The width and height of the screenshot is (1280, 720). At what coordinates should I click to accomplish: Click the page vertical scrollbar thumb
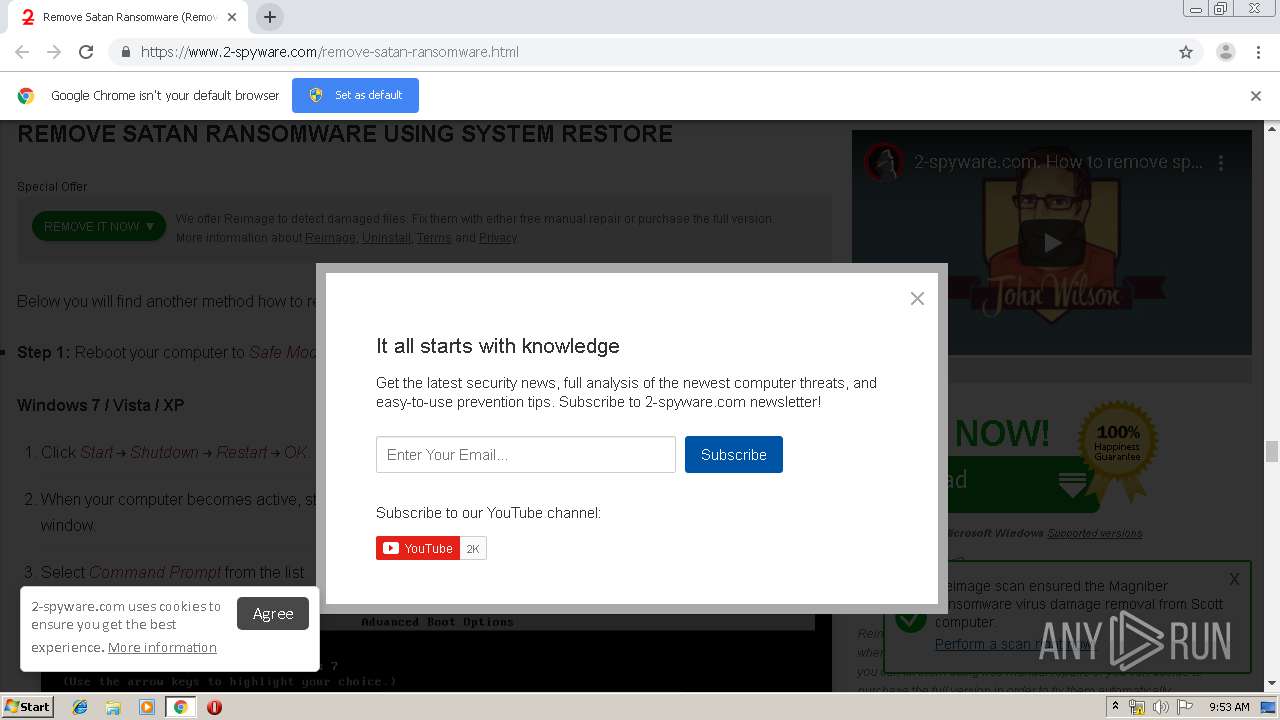(x=1272, y=452)
